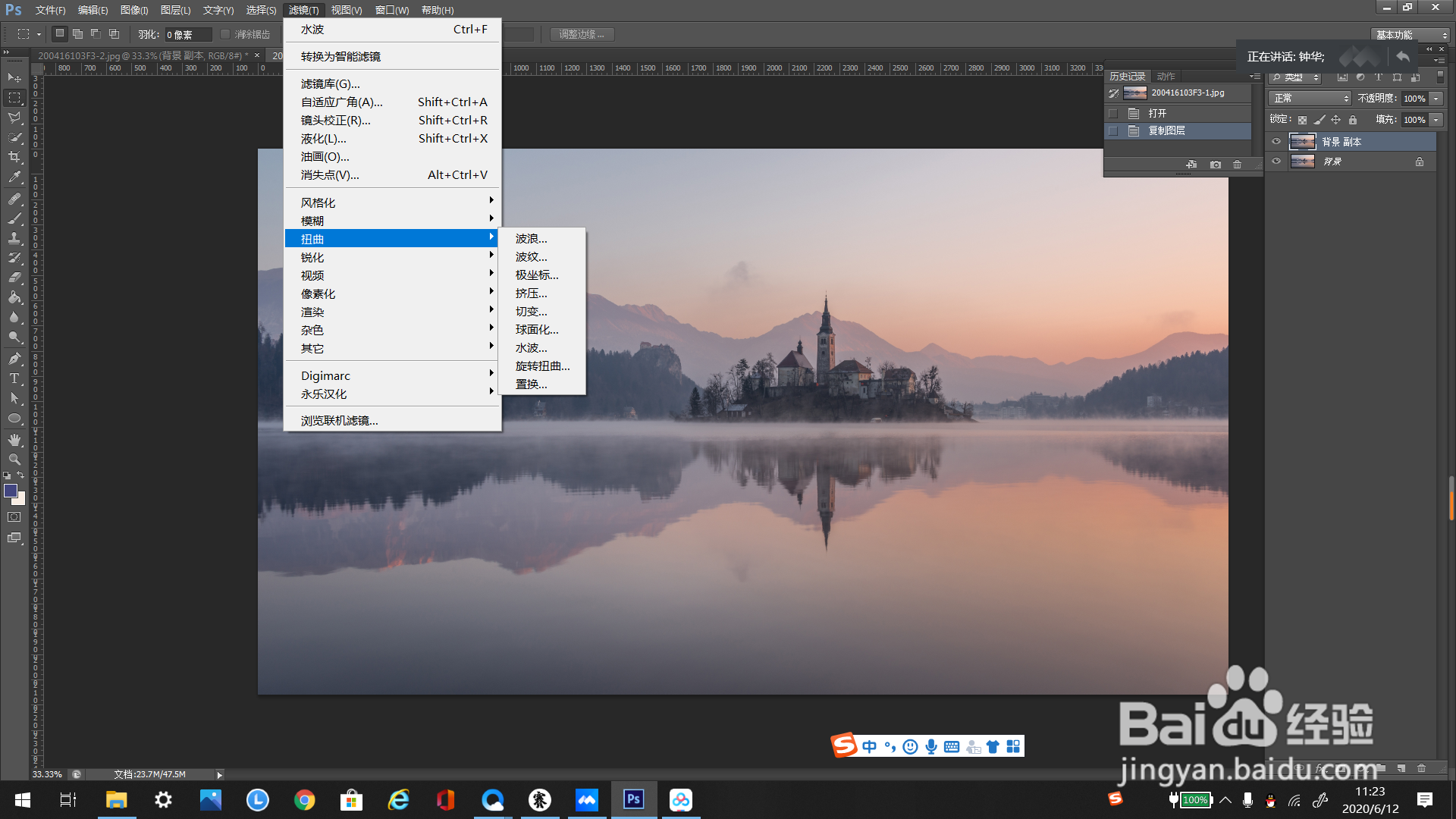Hide the 背景 副本 layer
The width and height of the screenshot is (1456, 819).
click(x=1276, y=142)
